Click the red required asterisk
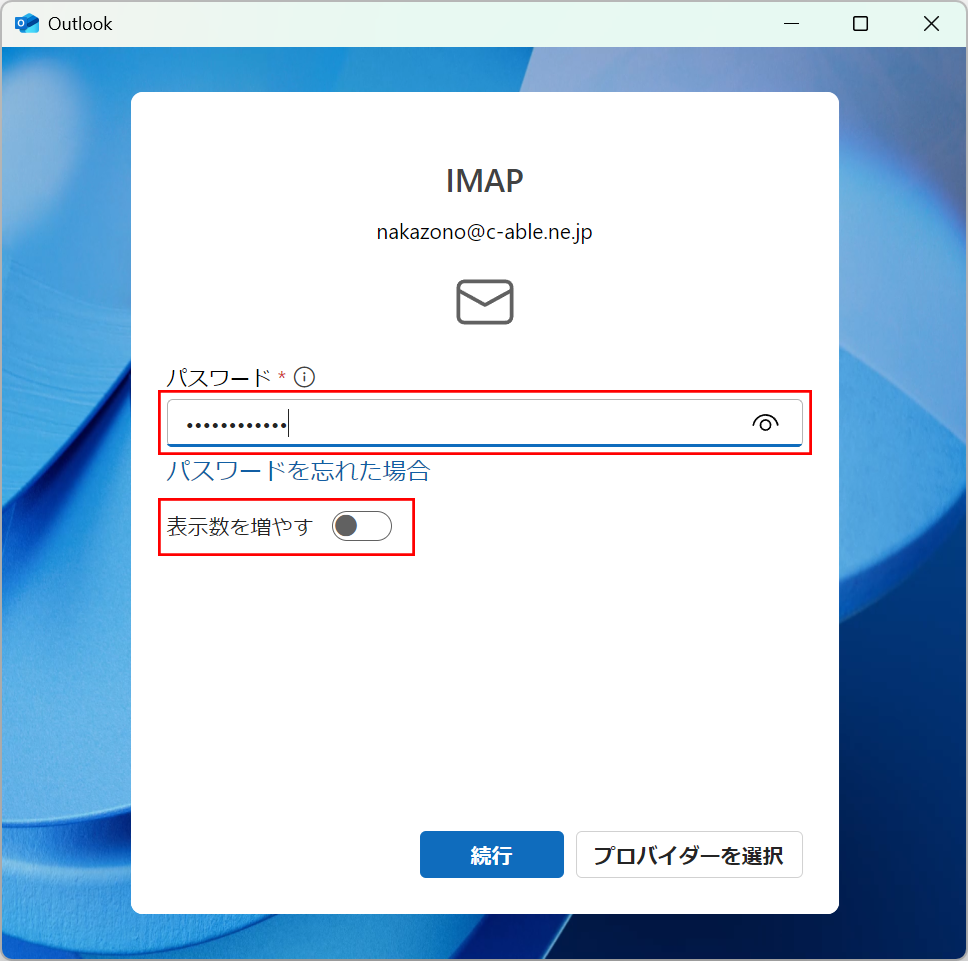 [282, 376]
